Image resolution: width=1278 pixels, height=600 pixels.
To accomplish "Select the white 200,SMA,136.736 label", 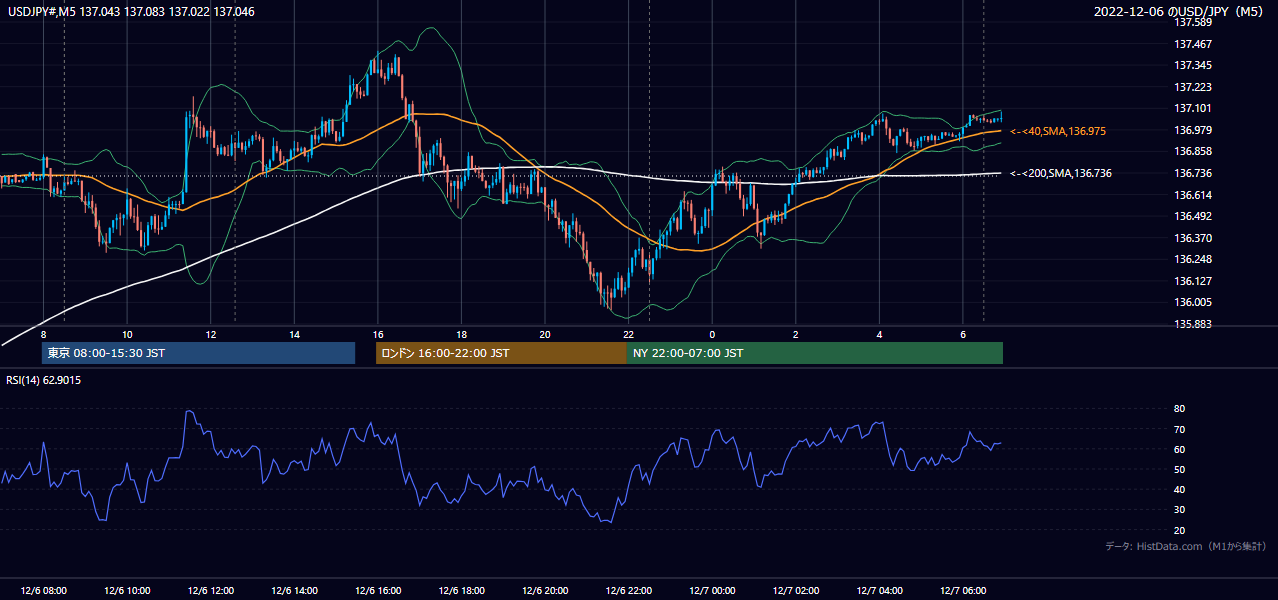I will [1061, 173].
